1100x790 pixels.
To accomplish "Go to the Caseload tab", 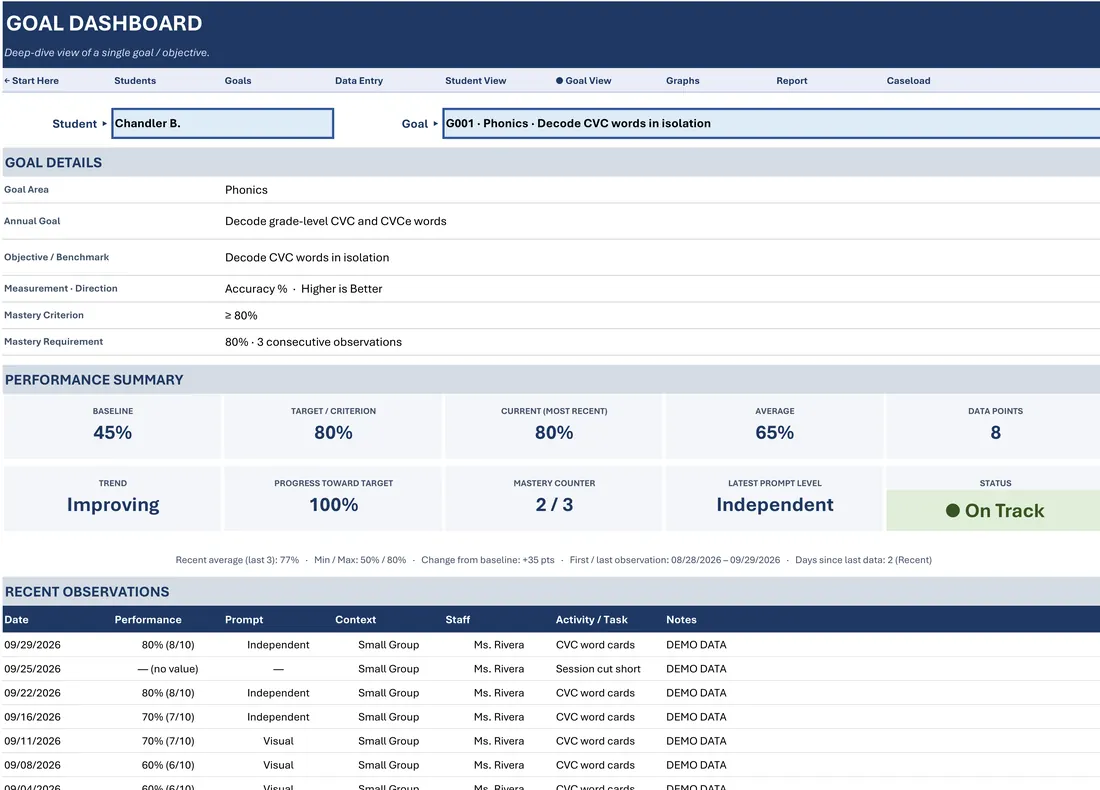I will coord(908,81).
